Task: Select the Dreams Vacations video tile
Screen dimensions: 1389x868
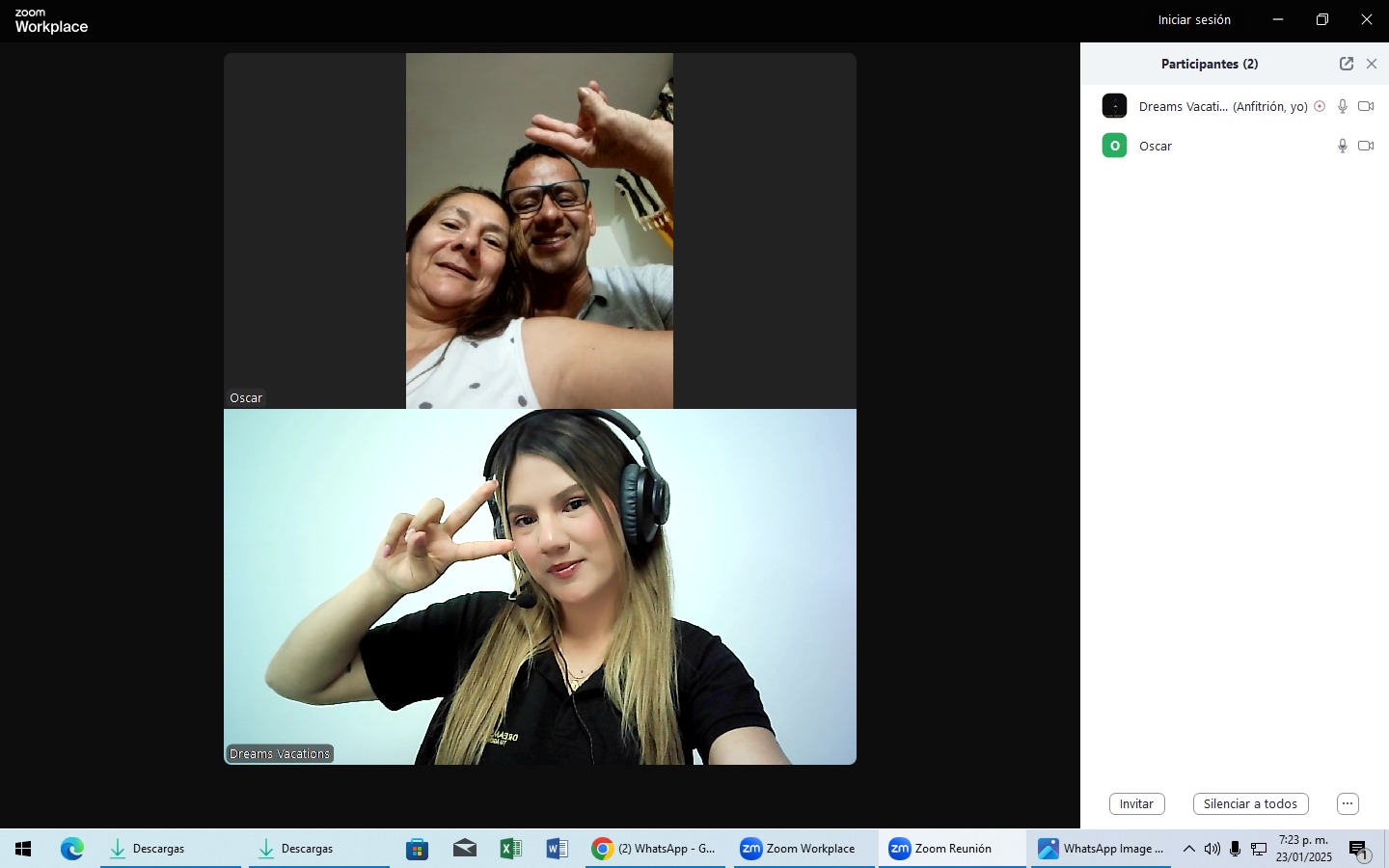Action: (539, 586)
